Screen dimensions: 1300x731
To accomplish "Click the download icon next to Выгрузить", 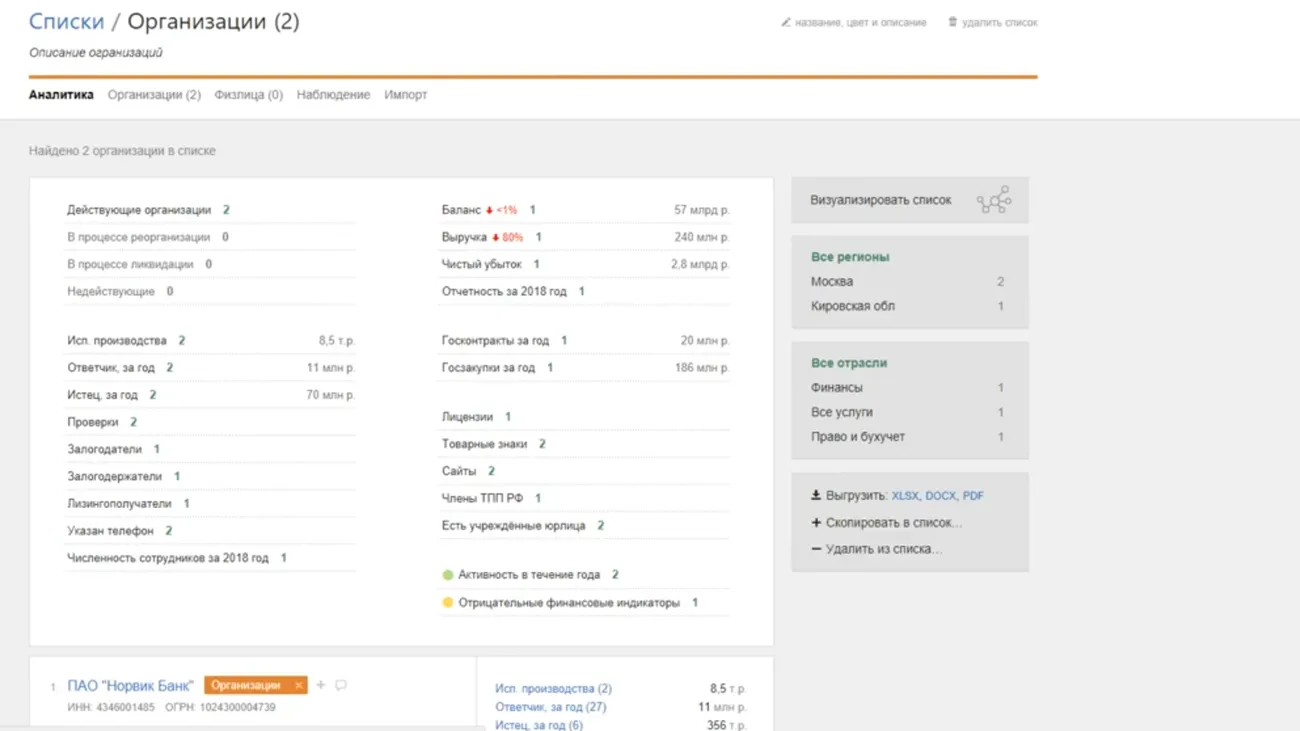I will tap(816, 495).
